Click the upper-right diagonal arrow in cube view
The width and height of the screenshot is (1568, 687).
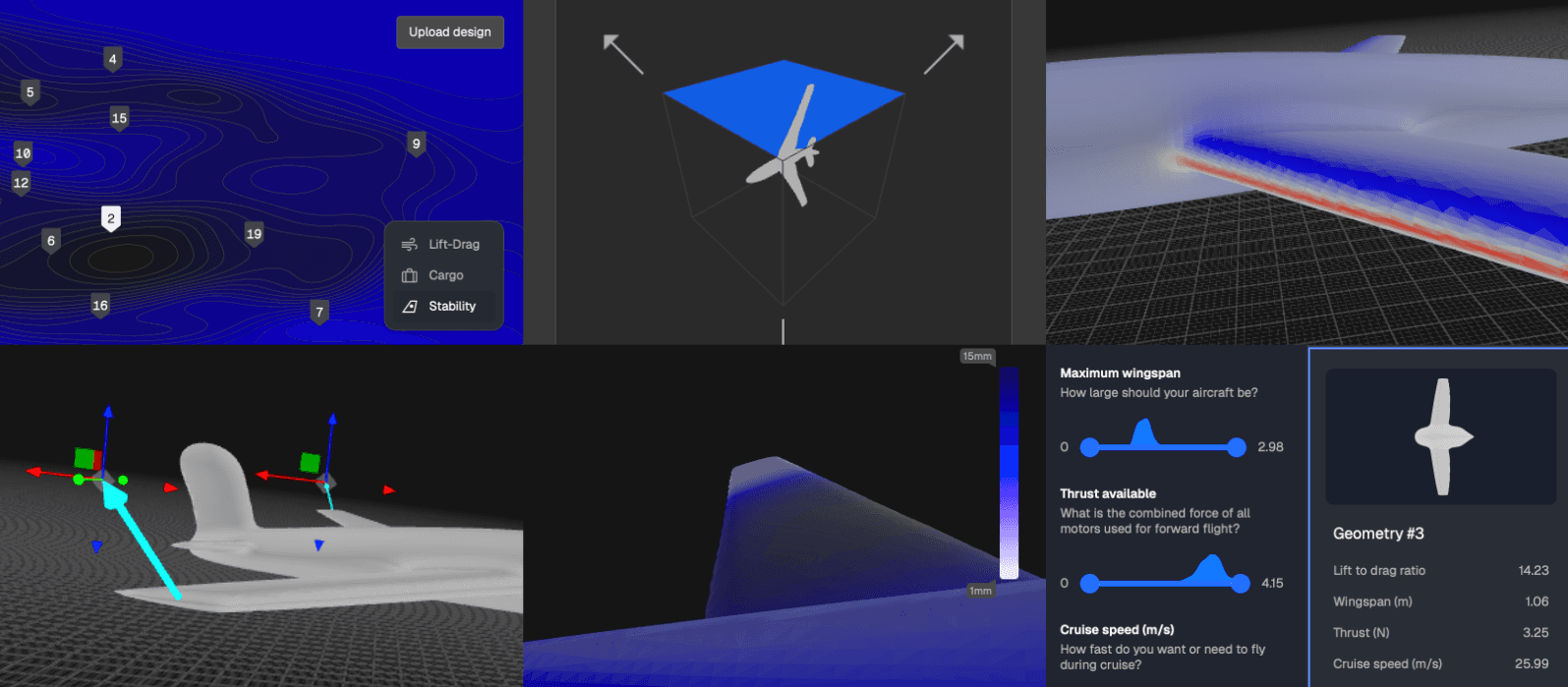944,55
